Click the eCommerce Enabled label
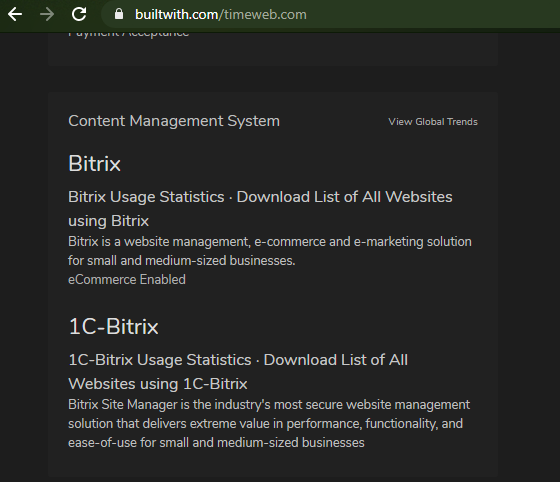Viewport: 560px width, 482px height. coord(127,280)
